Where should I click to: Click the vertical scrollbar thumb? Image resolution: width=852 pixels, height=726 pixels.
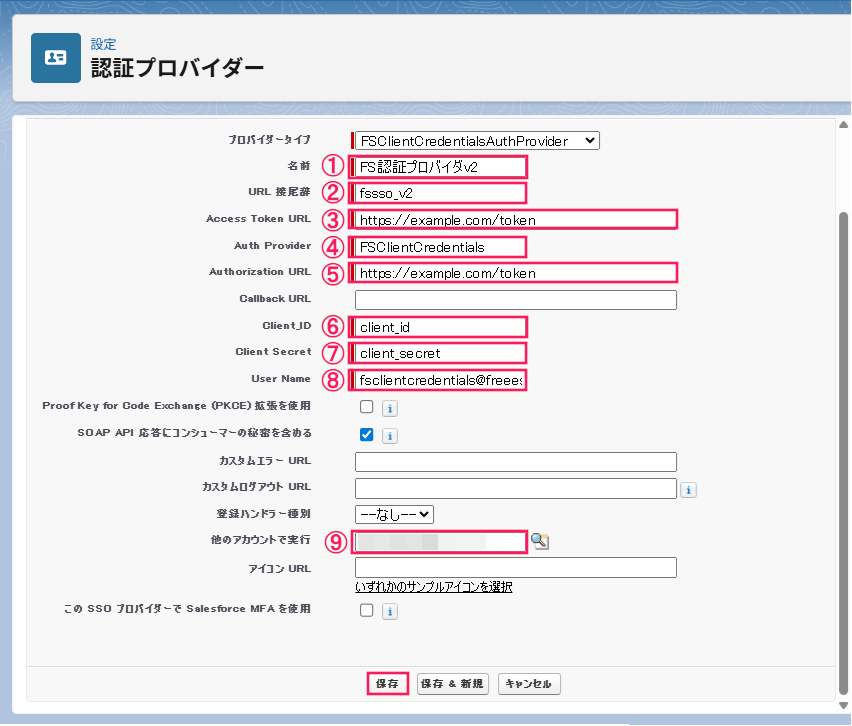pos(843,454)
